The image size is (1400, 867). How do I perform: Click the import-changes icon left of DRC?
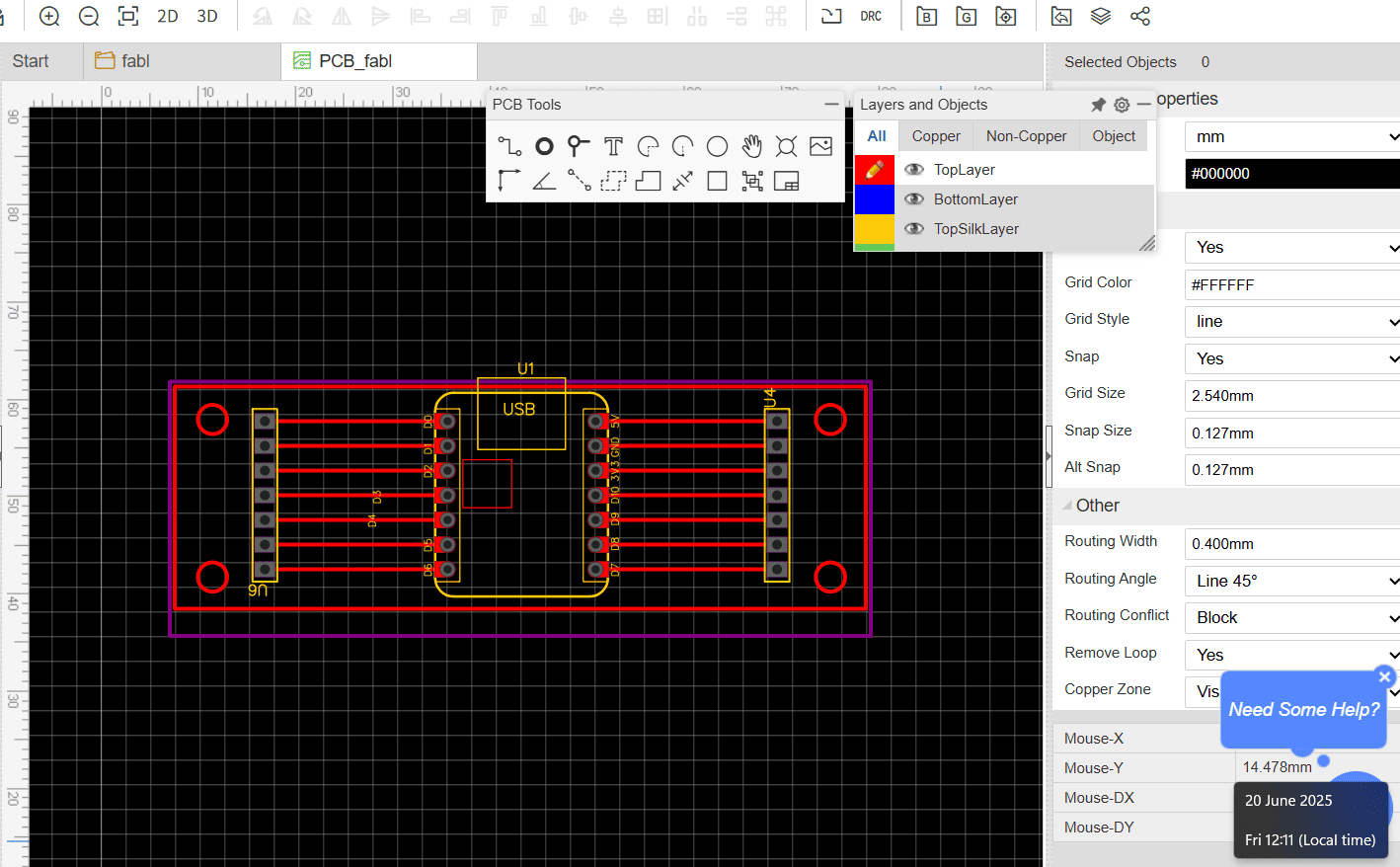[x=831, y=16]
